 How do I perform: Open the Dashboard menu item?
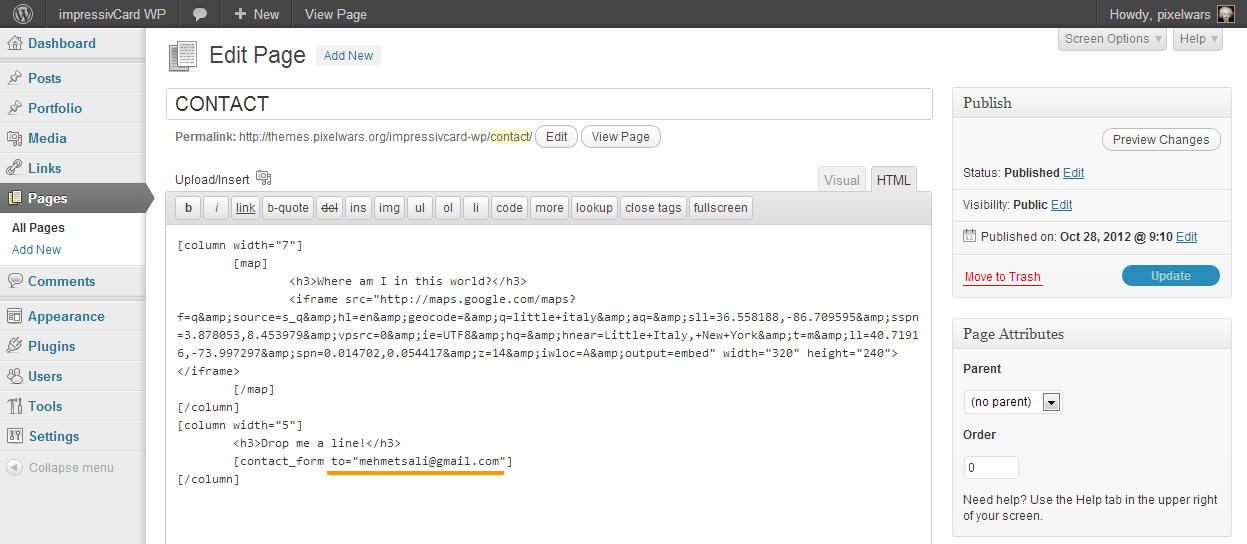pos(61,44)
